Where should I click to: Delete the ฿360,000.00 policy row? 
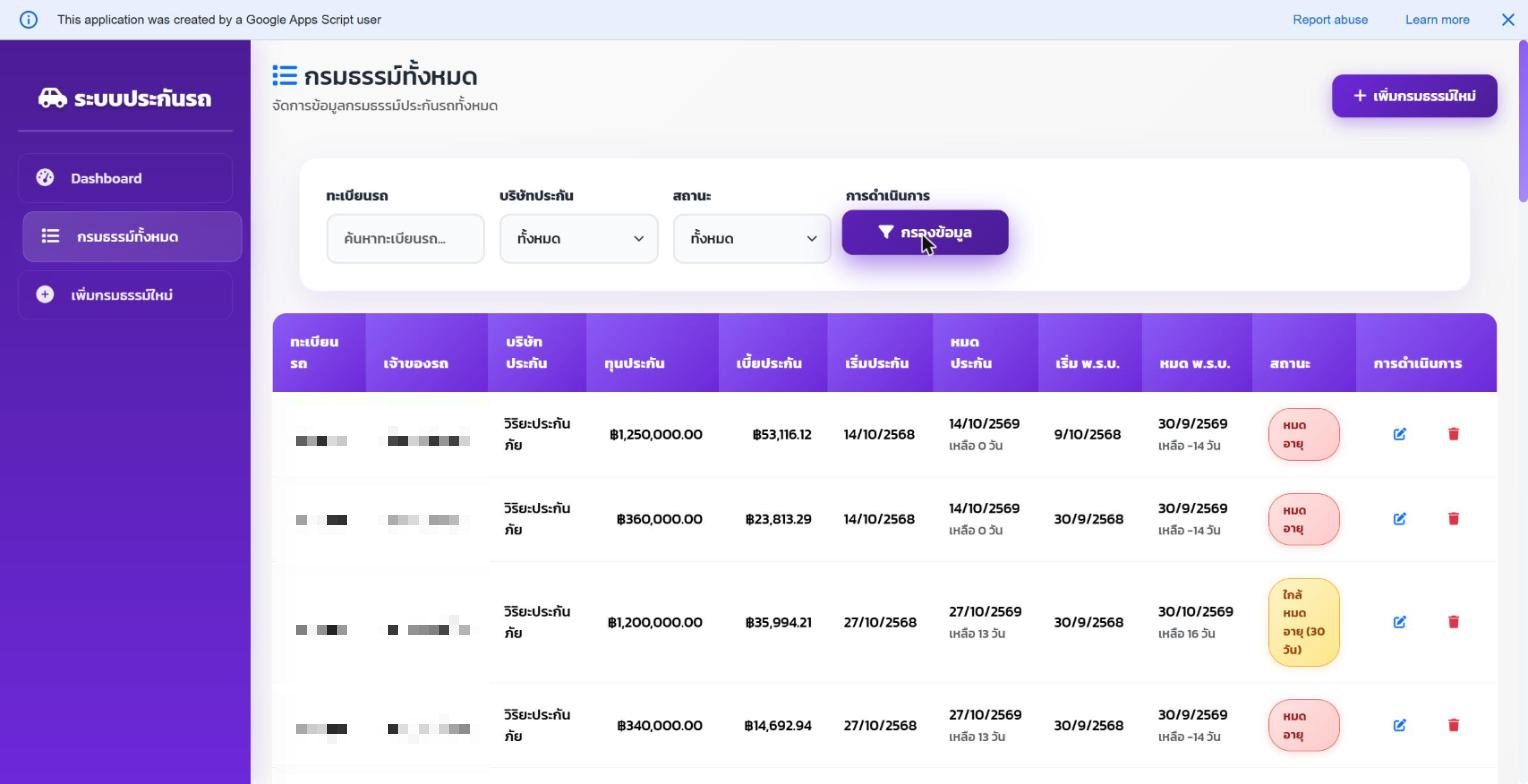(1453, 519)
